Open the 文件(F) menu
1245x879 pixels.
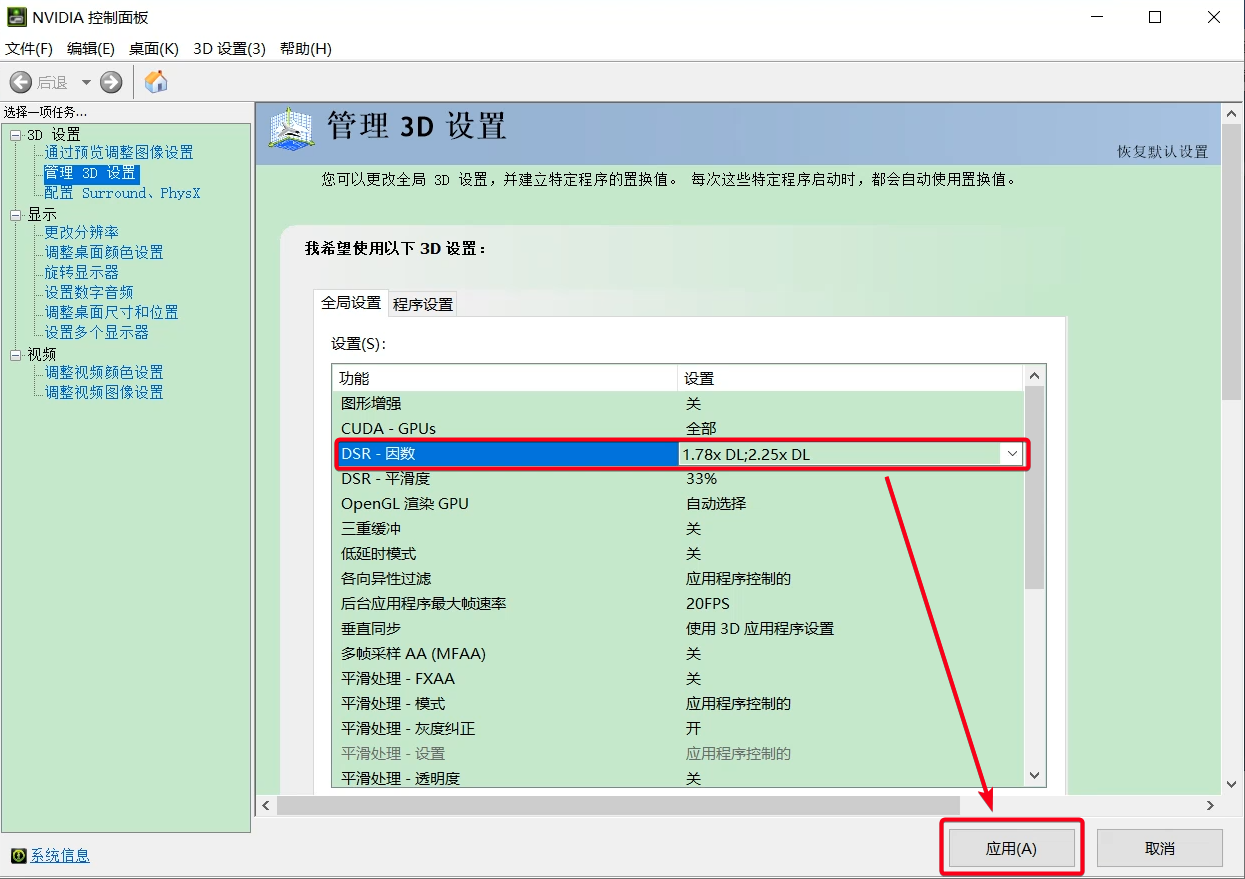pos(29,49)
